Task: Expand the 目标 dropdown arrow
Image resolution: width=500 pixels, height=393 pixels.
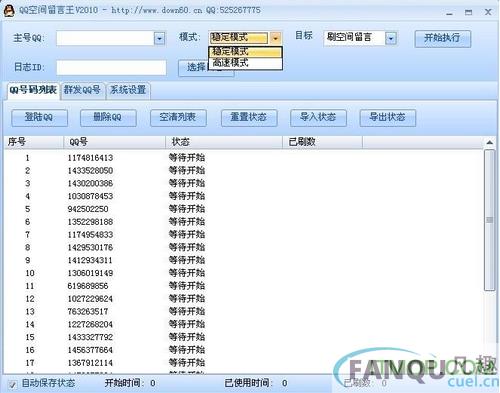Action: click(x=391, y=39)
